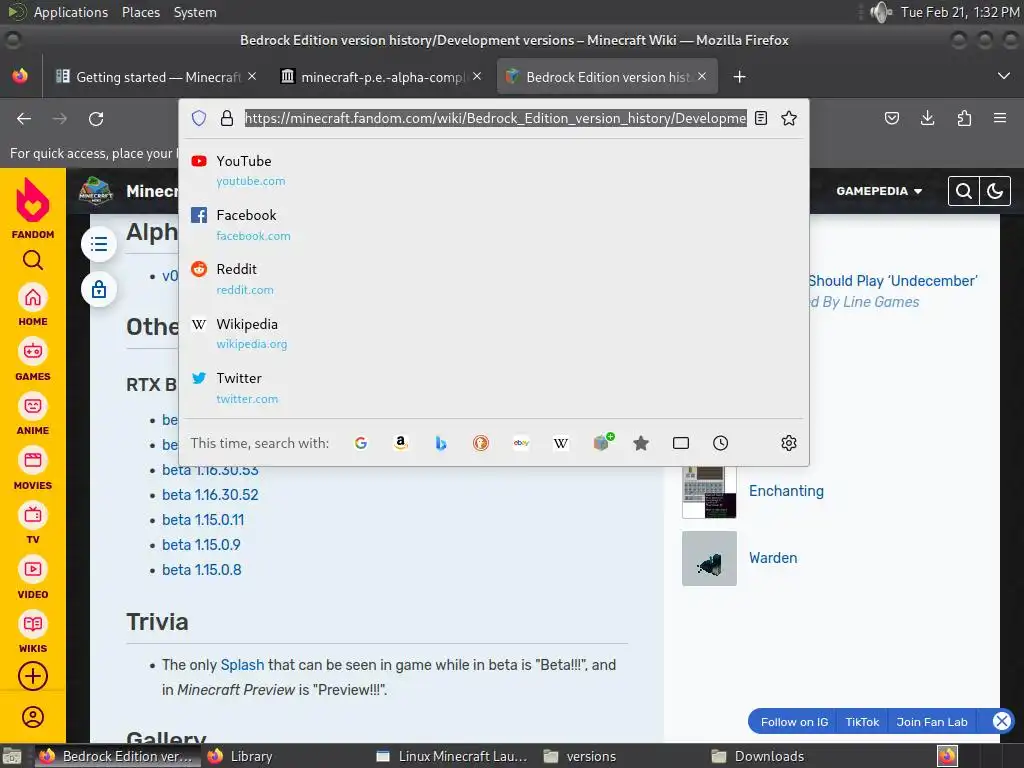1024x768 pixels.
Task: Search this time with Amazon
Action: (x=401, y=443)
